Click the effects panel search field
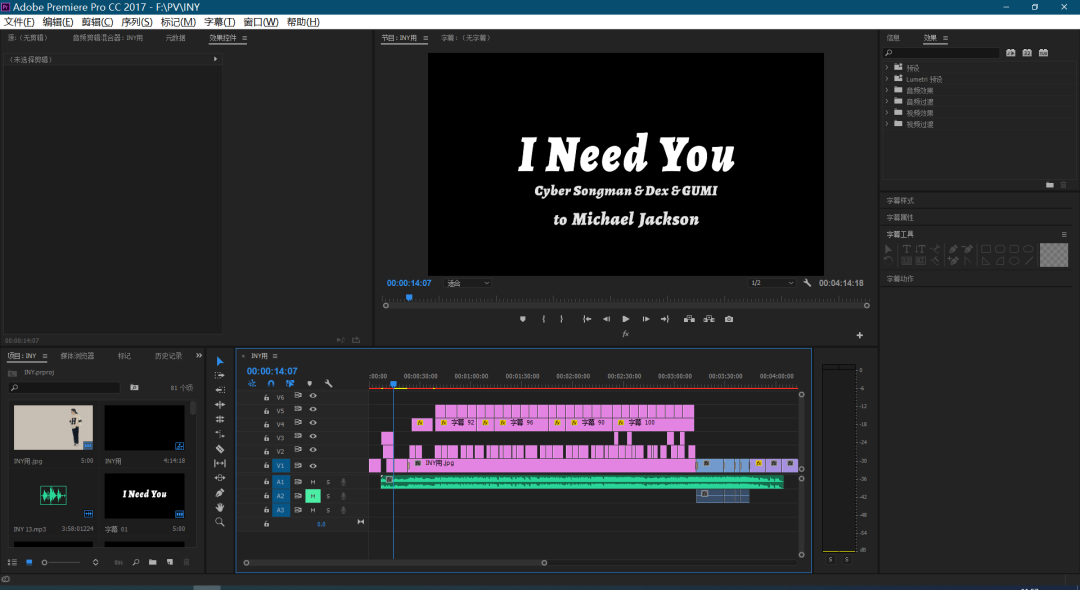Image resolution: width=1080 pixels, height=590 pixels. coord(942,53)
